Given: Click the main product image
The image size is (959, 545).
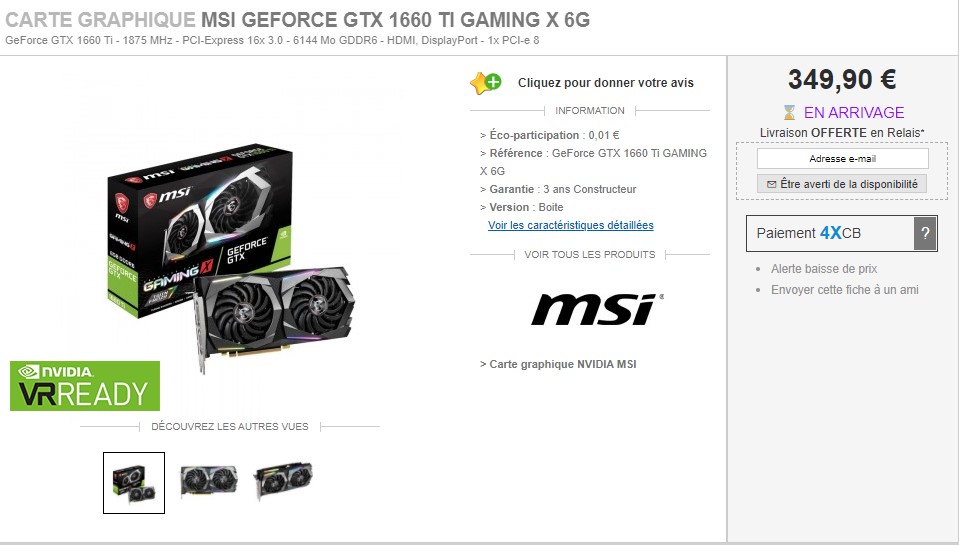Looking at the screenshot, I should point(231,259).
